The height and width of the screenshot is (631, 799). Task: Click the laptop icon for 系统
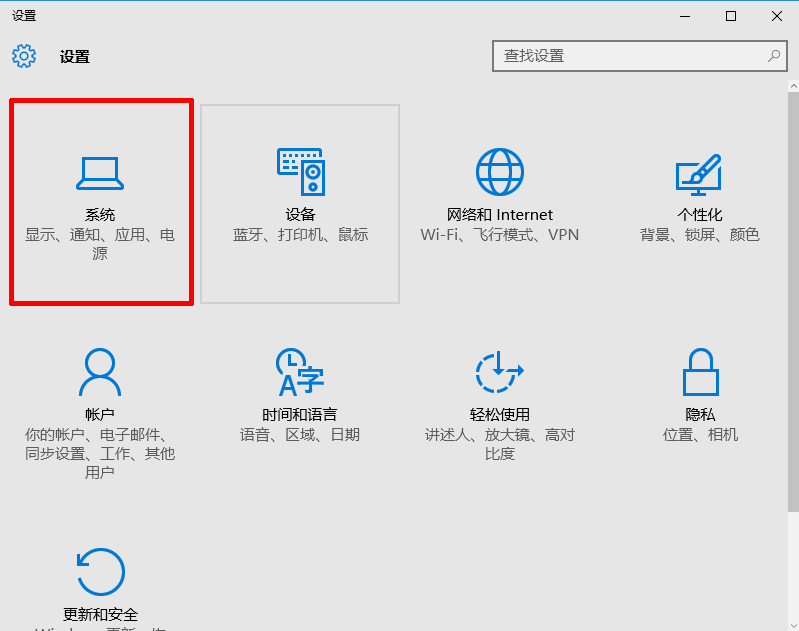pyautogui.click(x=100, y=173)
